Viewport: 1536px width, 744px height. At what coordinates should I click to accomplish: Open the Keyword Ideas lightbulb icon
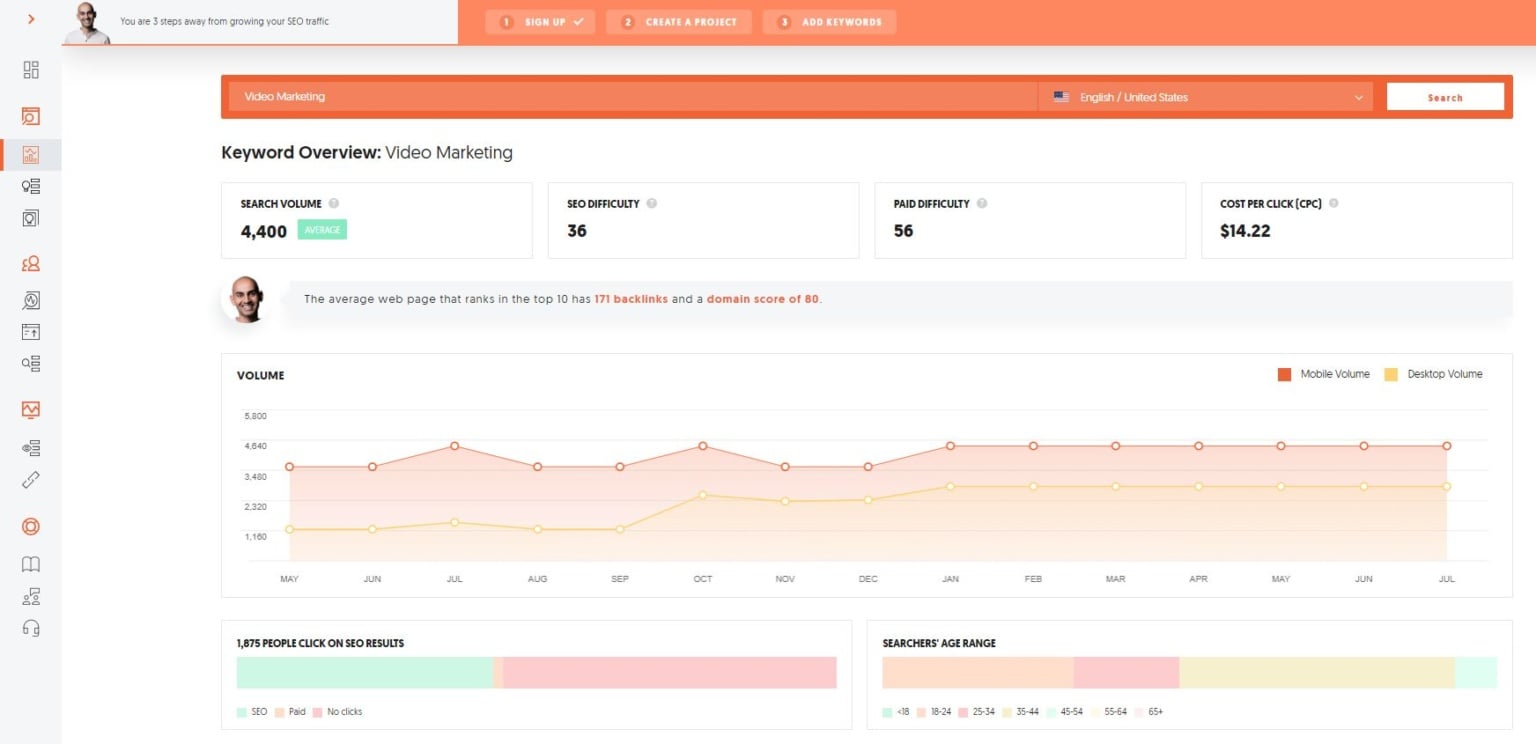click(x=31, y=186)
